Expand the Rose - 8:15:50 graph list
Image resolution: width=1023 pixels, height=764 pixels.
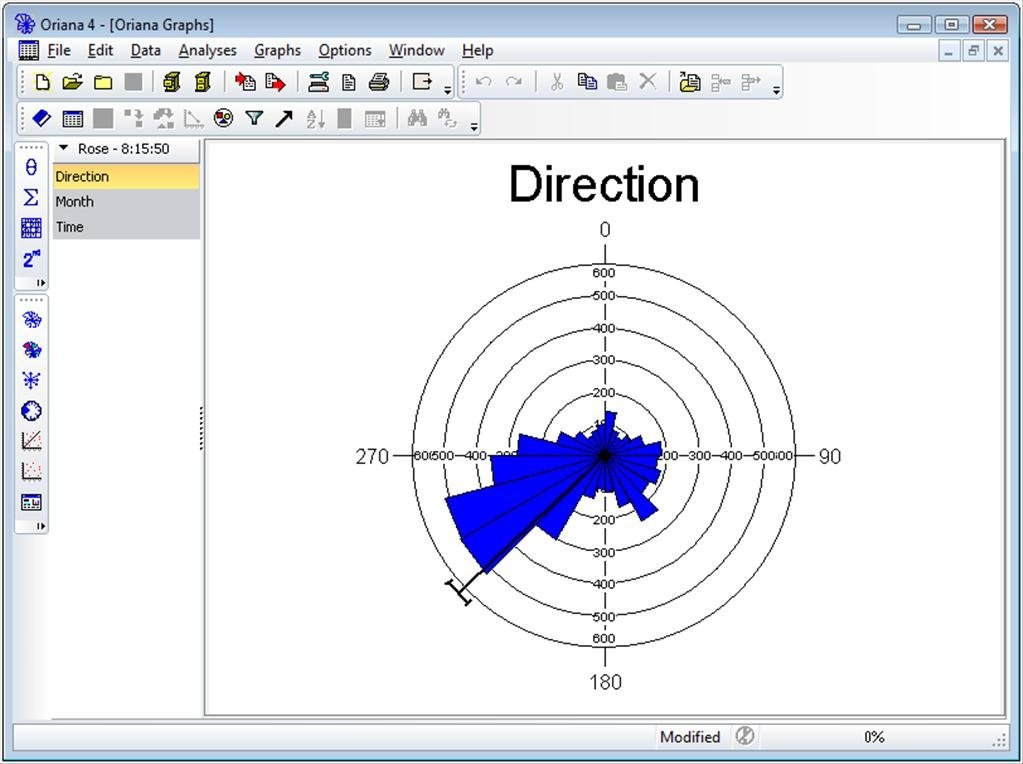click(x=63, y=148)
